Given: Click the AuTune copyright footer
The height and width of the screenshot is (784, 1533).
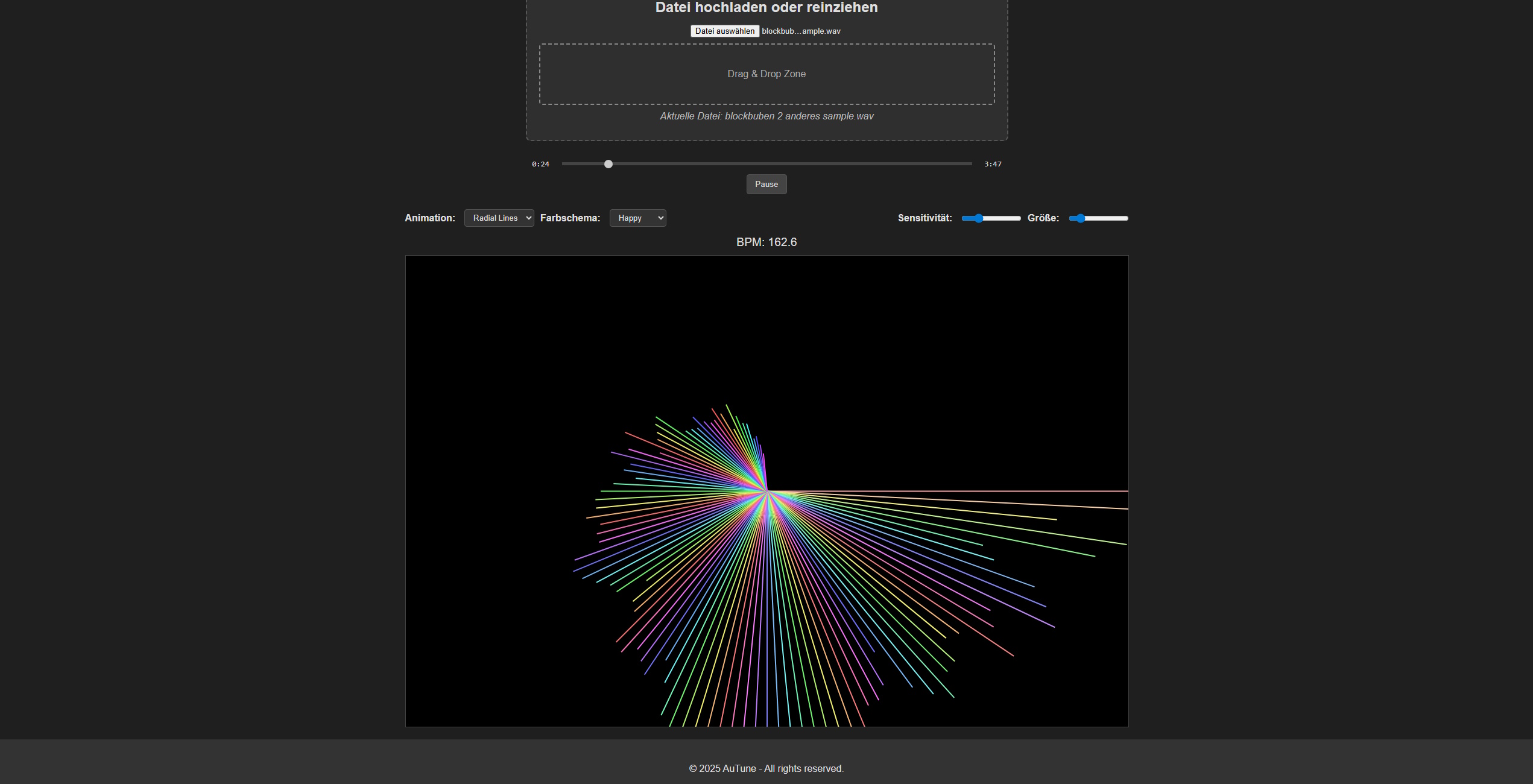Looking at the screenshot, I should pyautogui.click(x=766, y=768).
